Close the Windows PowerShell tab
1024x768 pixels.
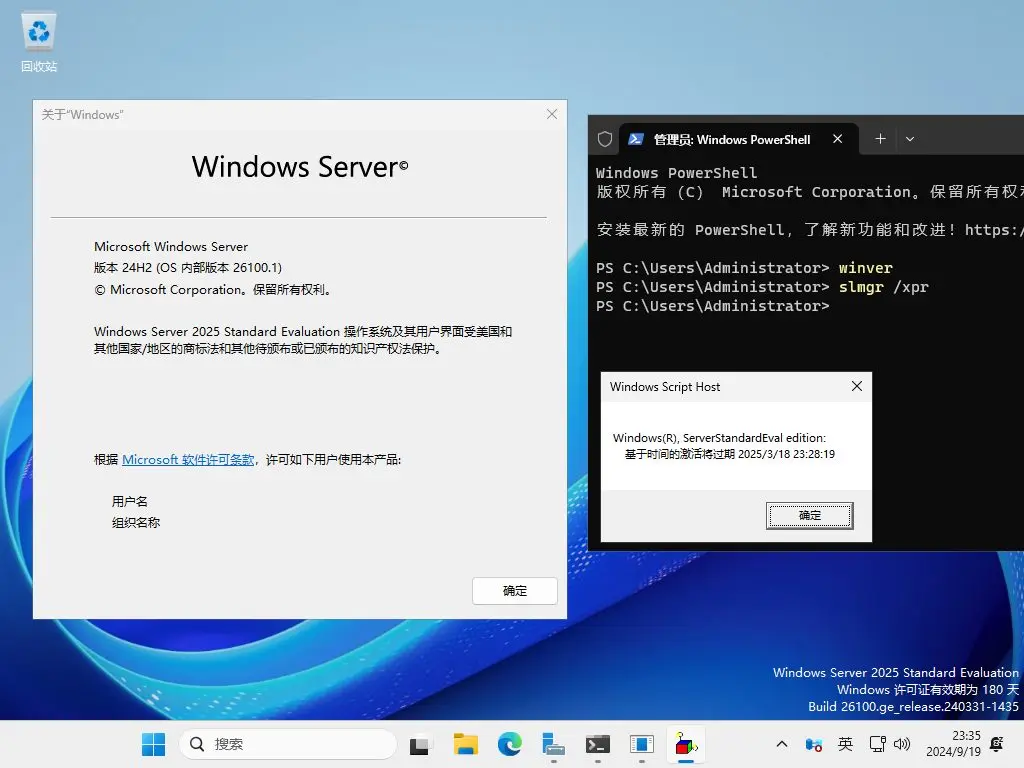pyautogui.click(x=838, y=139)
